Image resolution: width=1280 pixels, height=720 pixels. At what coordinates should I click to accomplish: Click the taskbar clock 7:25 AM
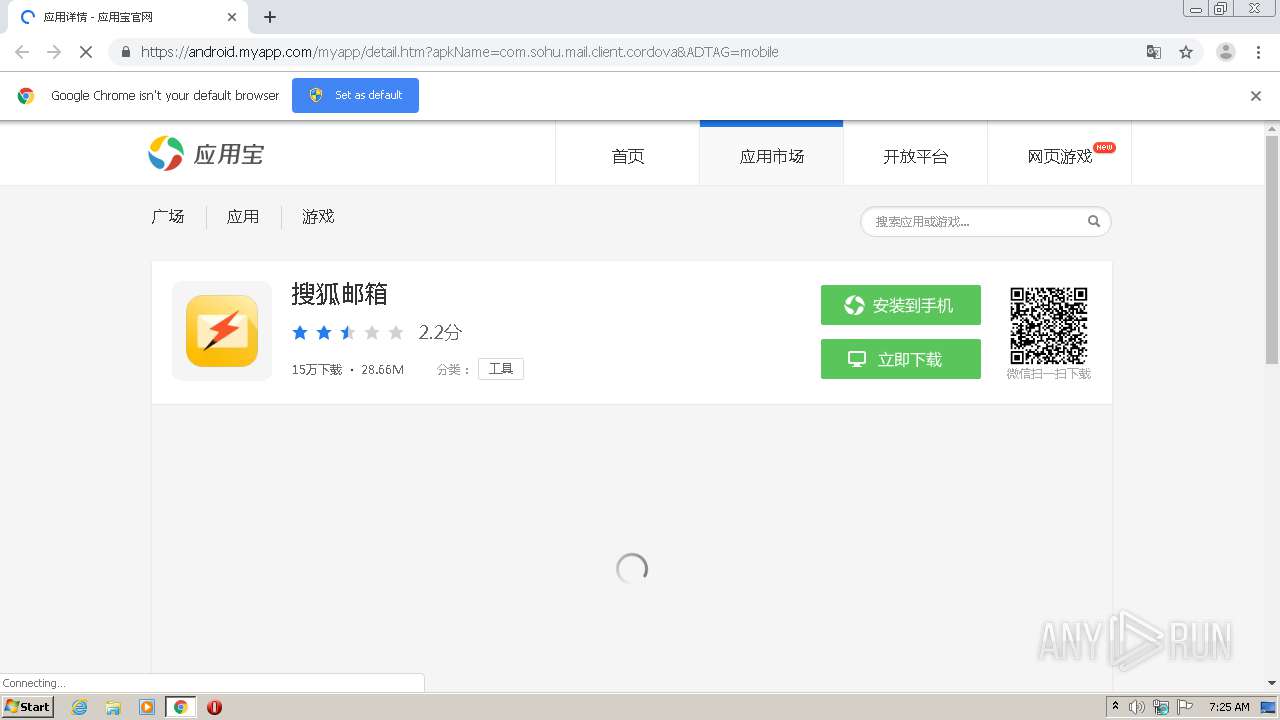pos(1229,707)
